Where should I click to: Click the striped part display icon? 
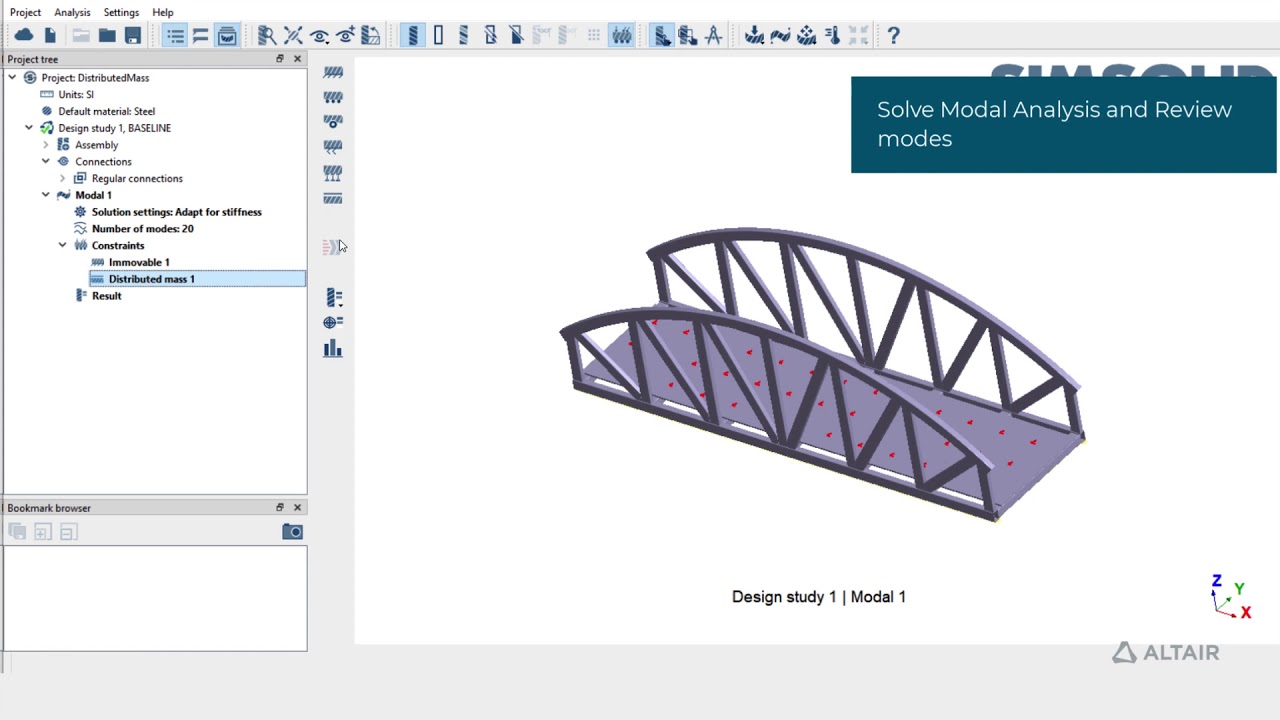click(464, 36)
